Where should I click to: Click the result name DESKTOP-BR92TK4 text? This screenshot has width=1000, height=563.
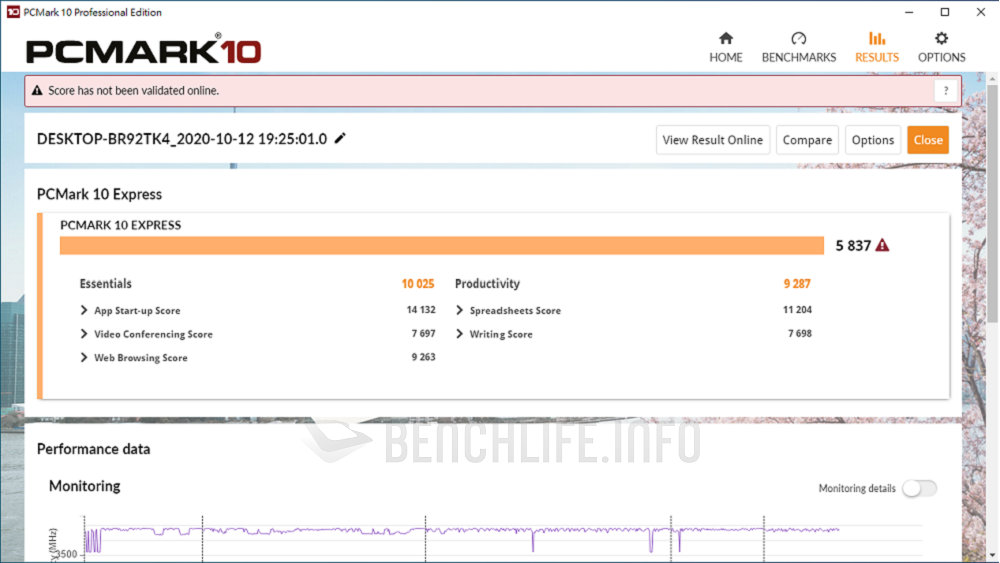click(x=182, y=139)
